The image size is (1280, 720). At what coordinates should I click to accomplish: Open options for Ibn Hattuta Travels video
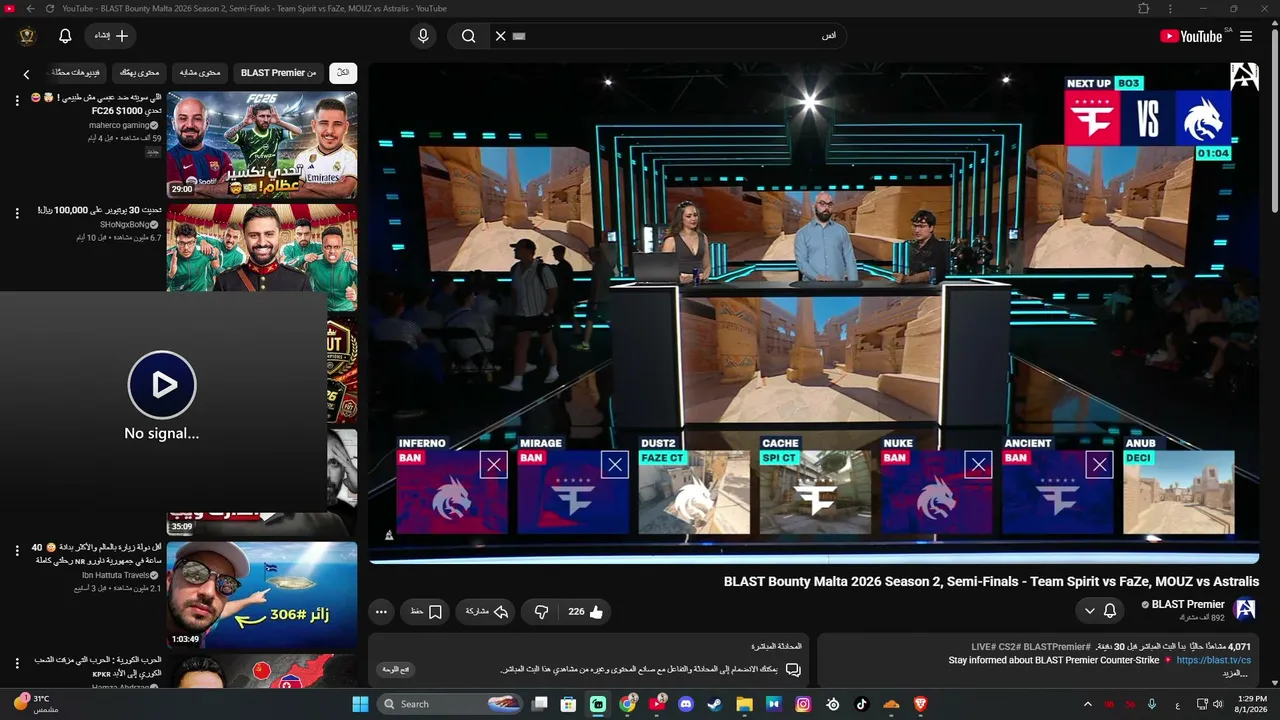tap(17, 551)
